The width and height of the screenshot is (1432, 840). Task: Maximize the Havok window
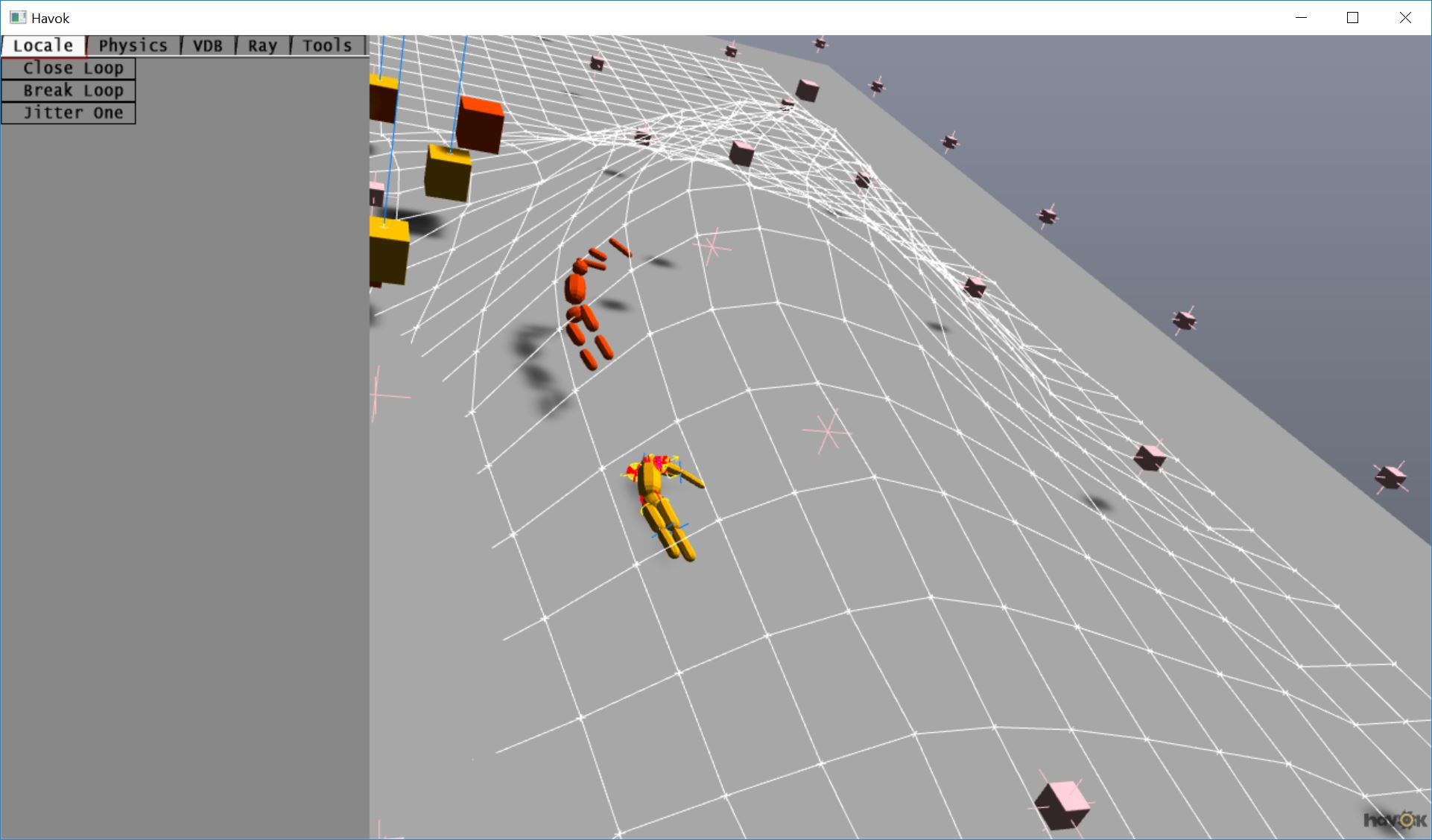1352,18
